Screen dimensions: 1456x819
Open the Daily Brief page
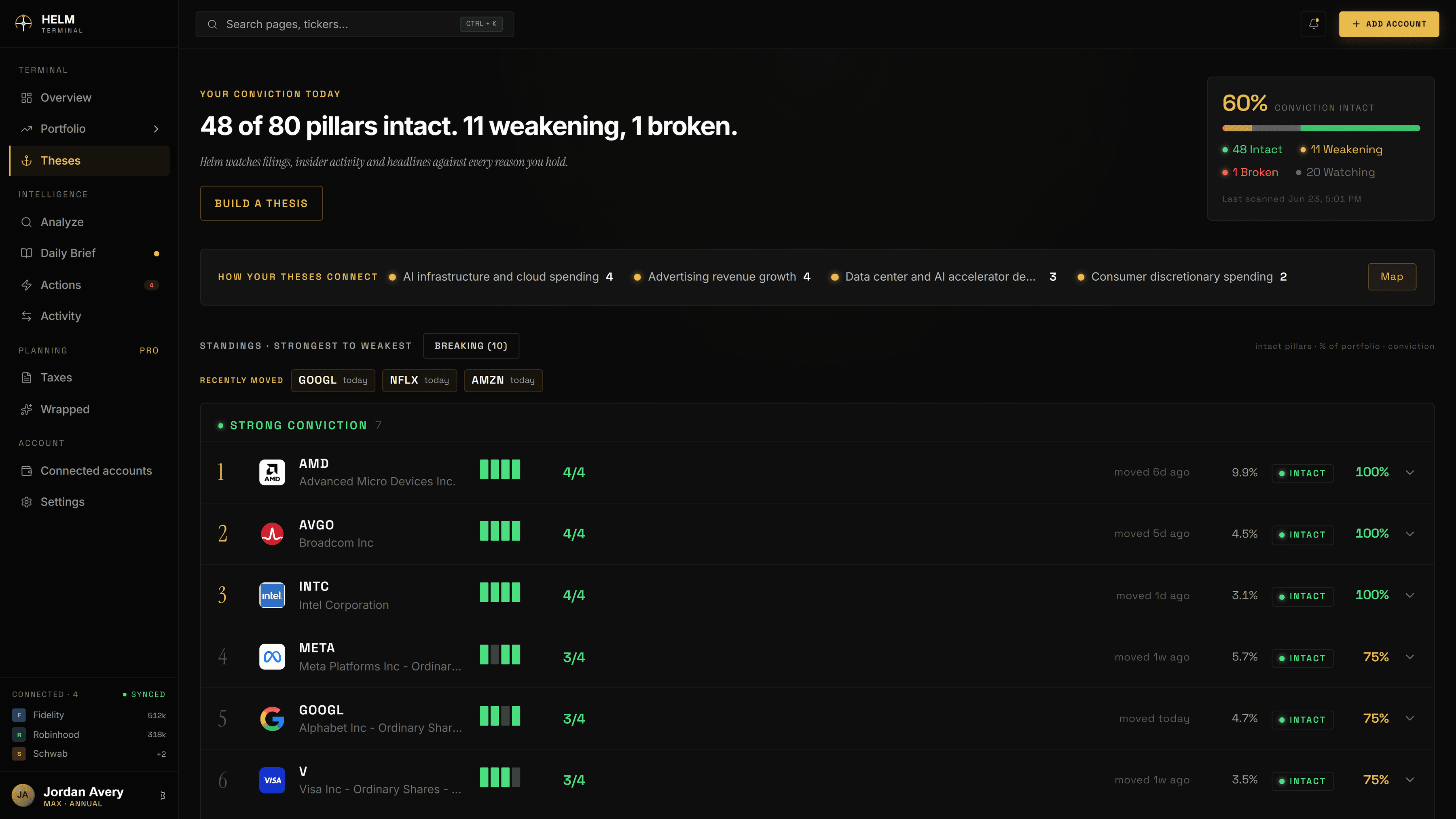click(89, 253)
